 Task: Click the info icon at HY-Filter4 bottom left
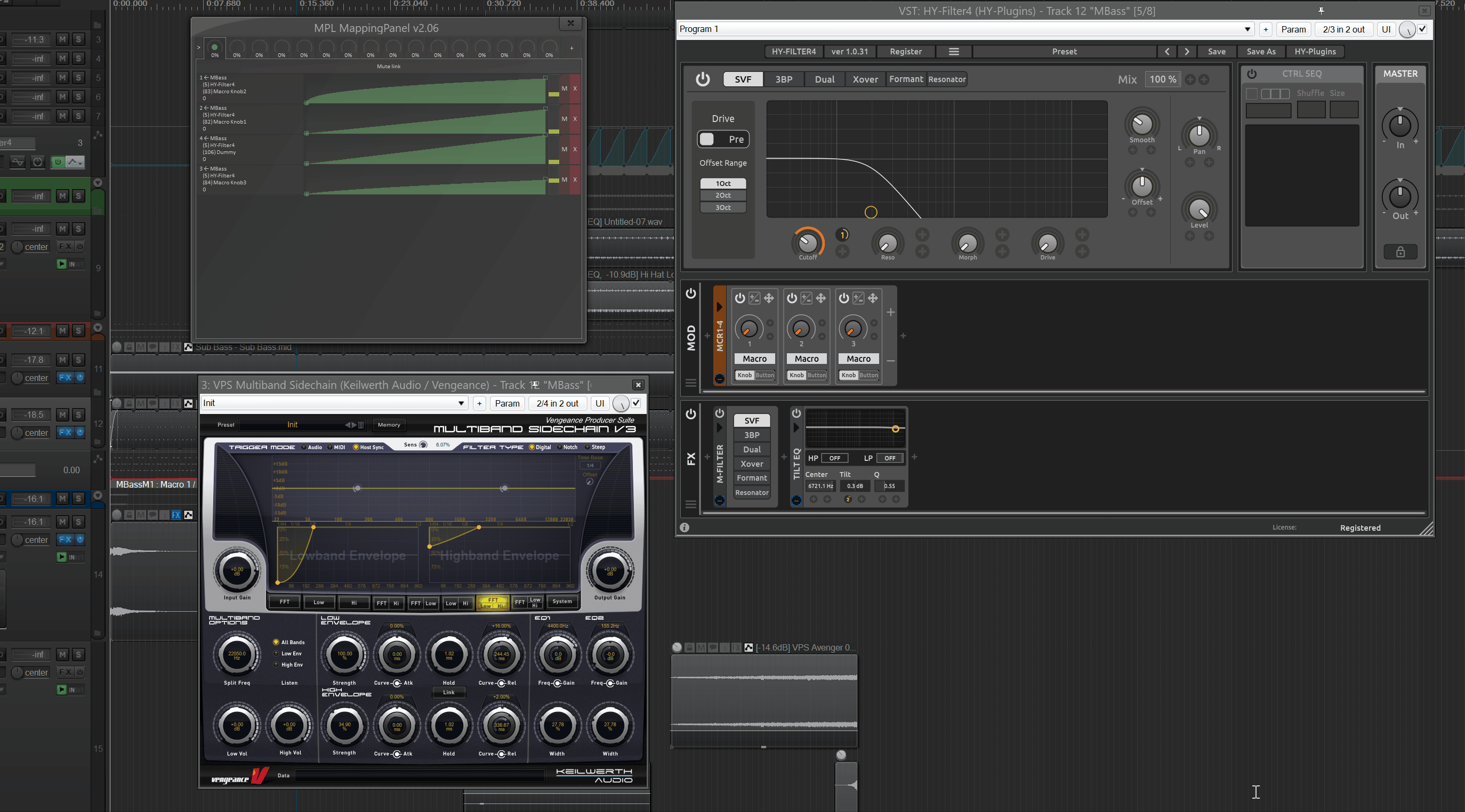click(x=685, y=527)
